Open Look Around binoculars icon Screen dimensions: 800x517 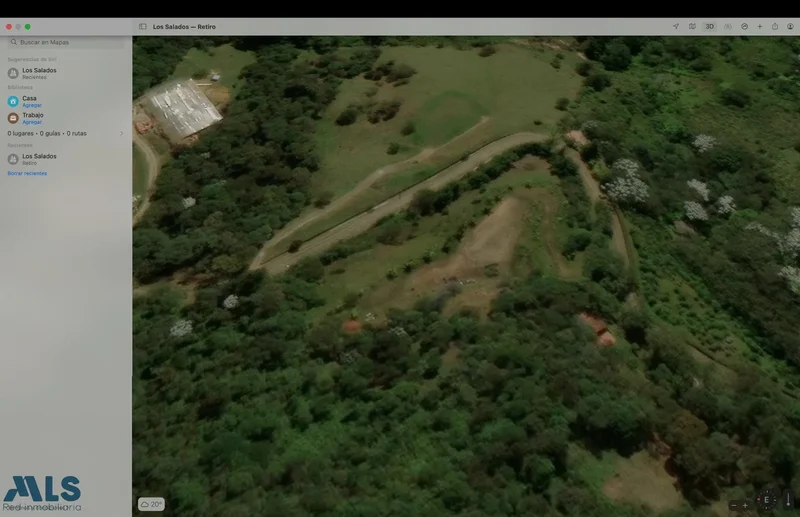coord(728,27)
